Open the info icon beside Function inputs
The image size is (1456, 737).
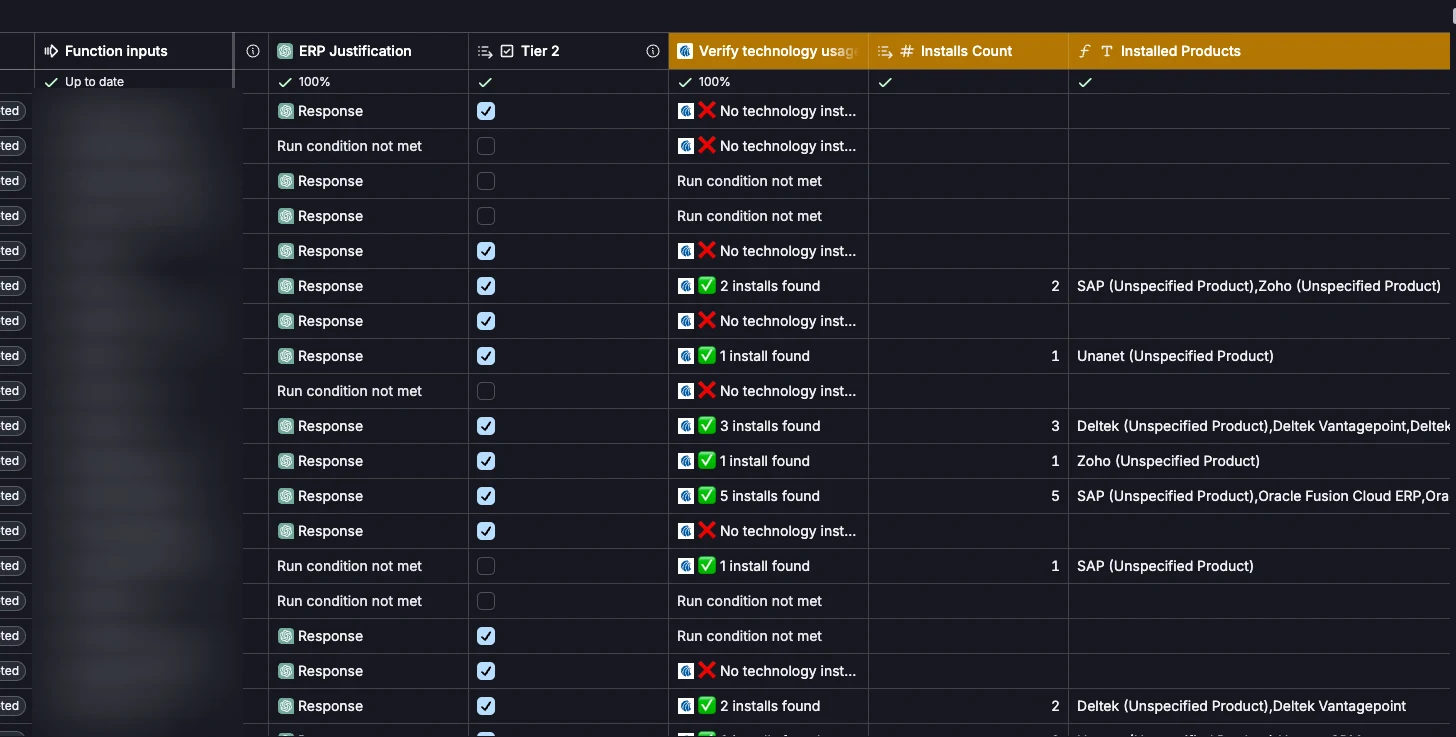(x=253, y=51)
